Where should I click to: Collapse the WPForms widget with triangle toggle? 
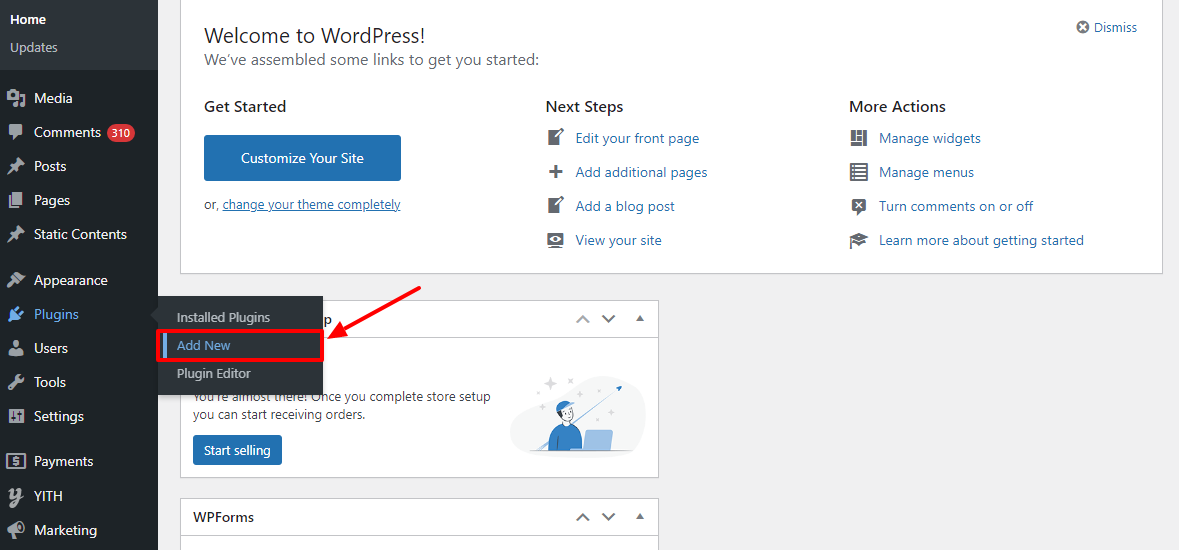pyautogui.click(x=640, y=517)
